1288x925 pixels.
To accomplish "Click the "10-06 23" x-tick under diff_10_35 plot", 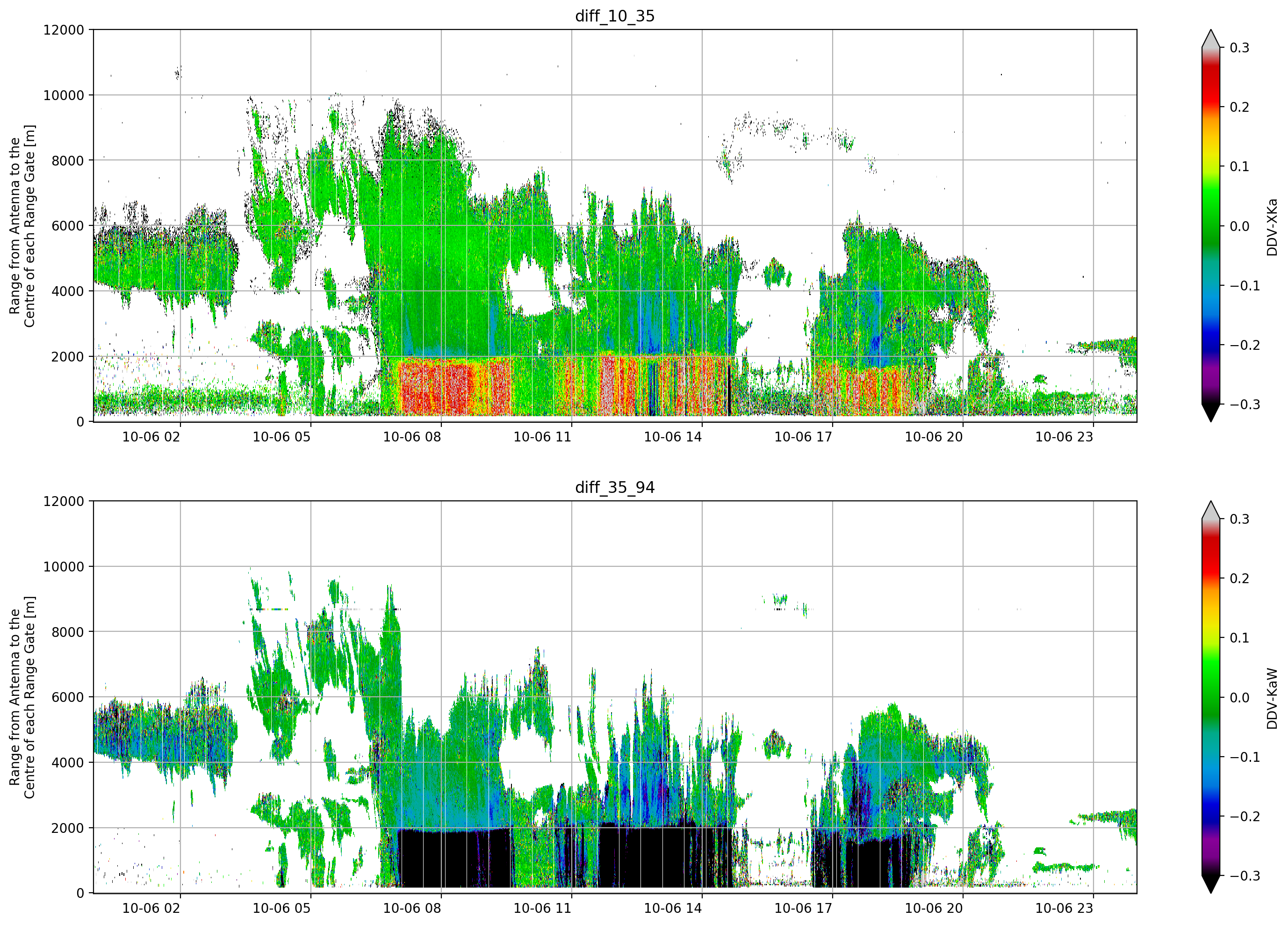I will coord(1064,437).
